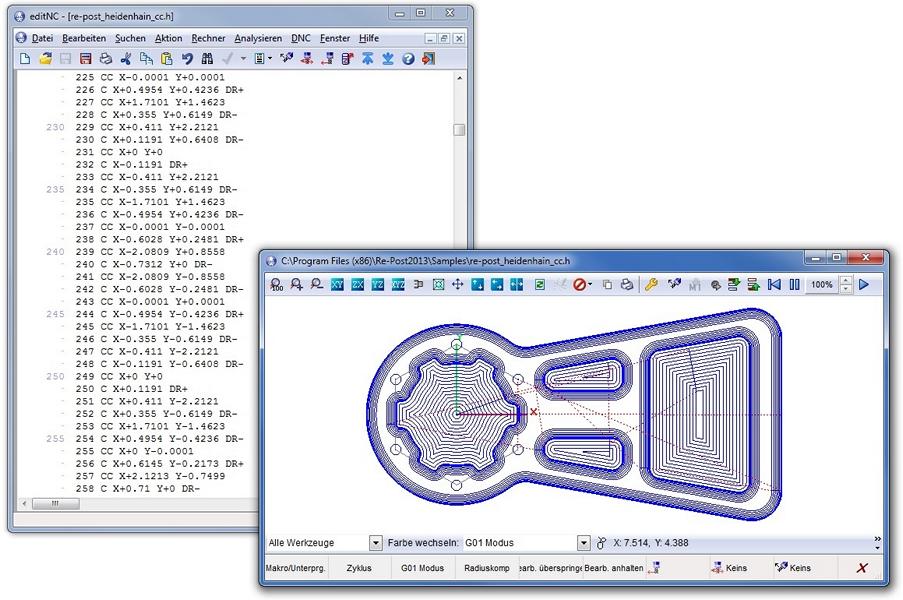The image size is (903, 600).
Task: Open the help question mark icon
Action: [408, 59]
